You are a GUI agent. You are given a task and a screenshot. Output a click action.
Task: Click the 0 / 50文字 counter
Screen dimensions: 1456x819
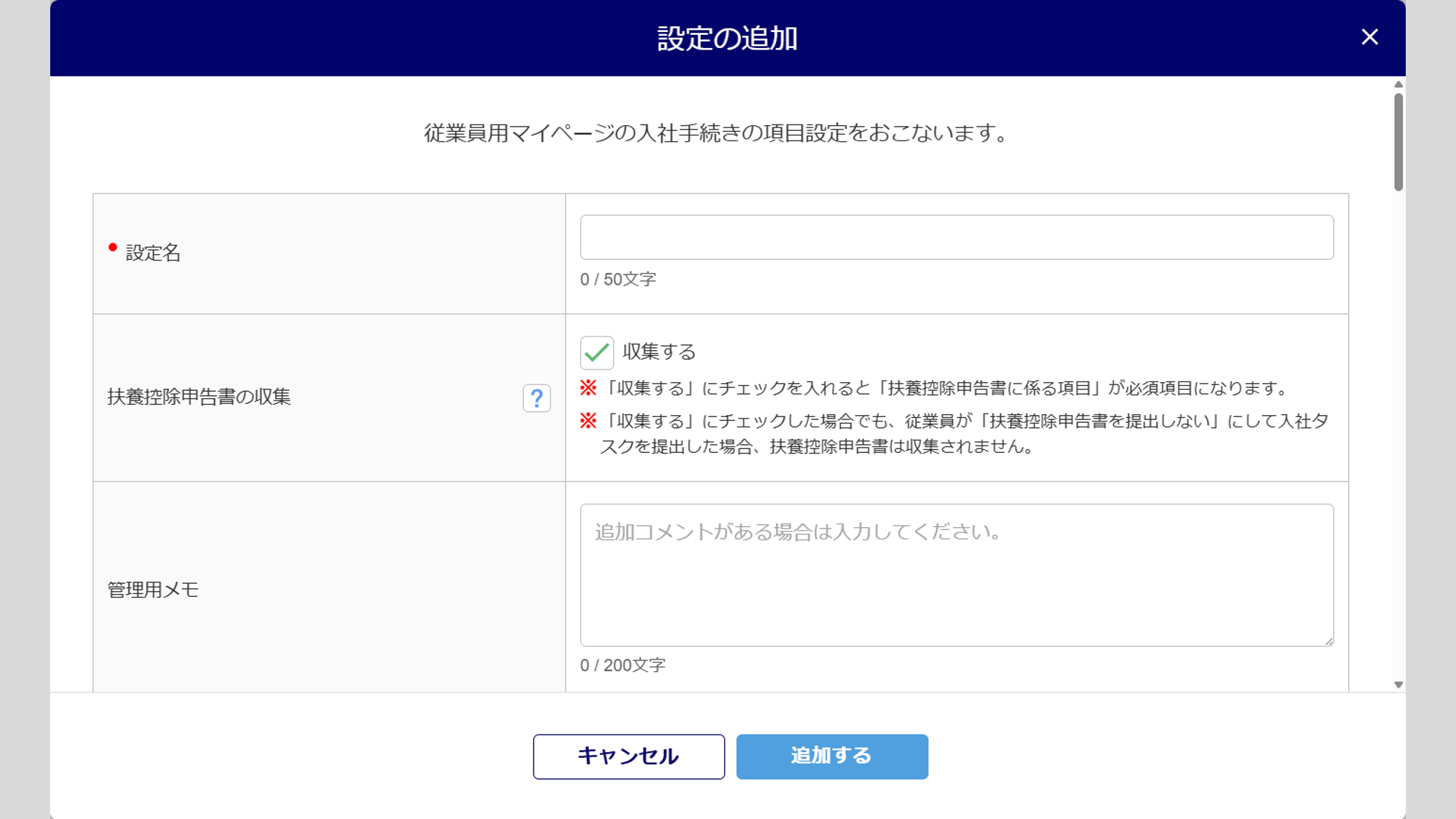pyautogui.click(x=618, y=280)
